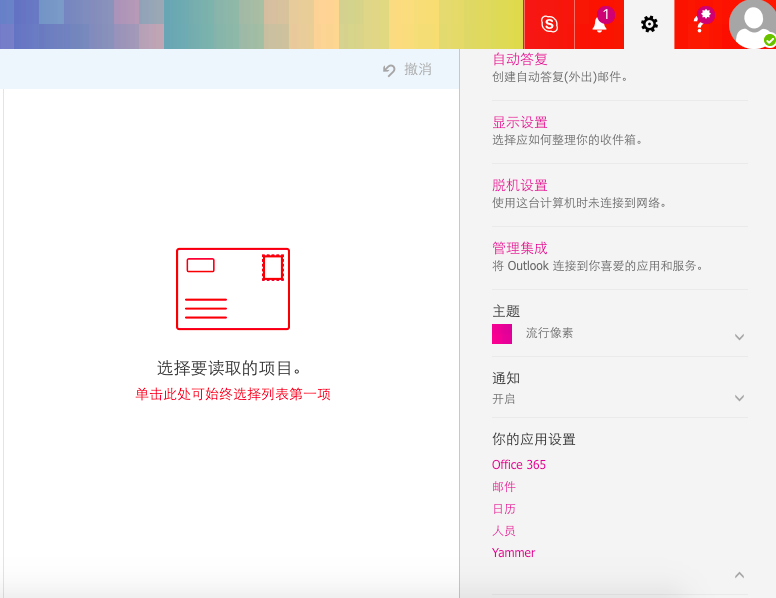Click the undo arrow icon

click(389, 70)
